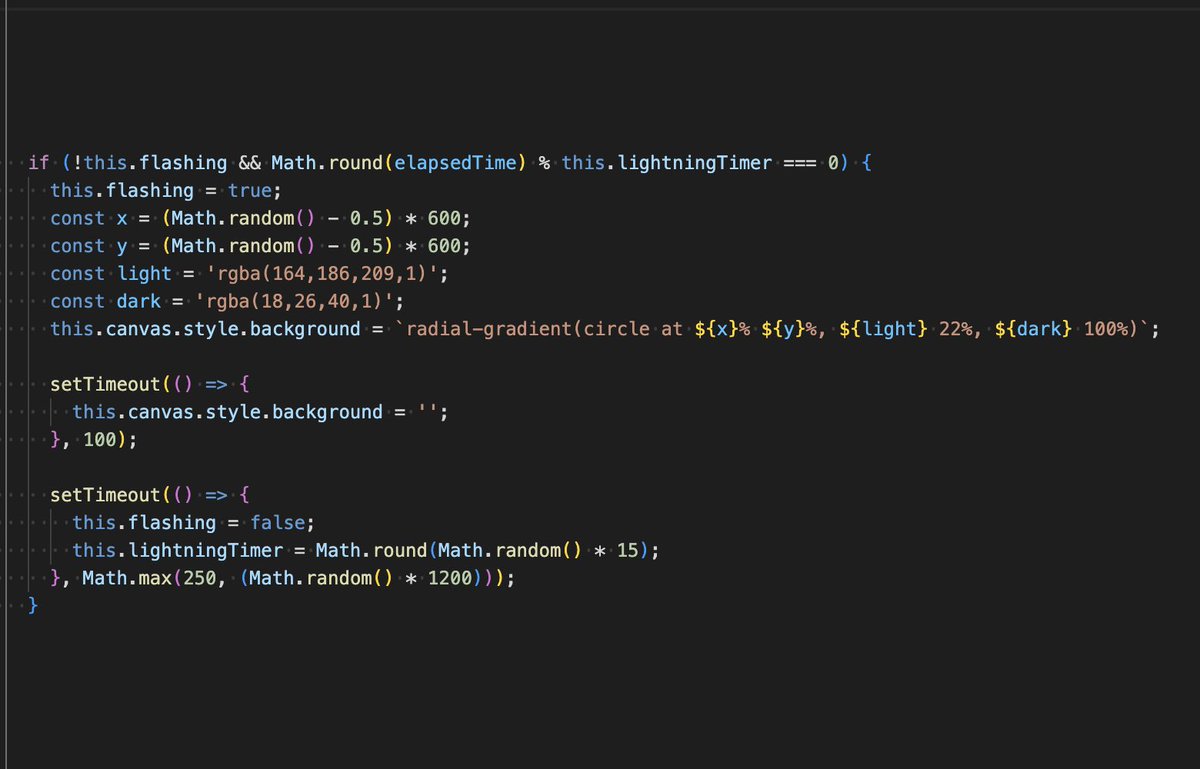Click the variable name y in 'const y'
The width and height of the screenshot is (1200, 769).
pyautogui.click(x=122, y=246)
